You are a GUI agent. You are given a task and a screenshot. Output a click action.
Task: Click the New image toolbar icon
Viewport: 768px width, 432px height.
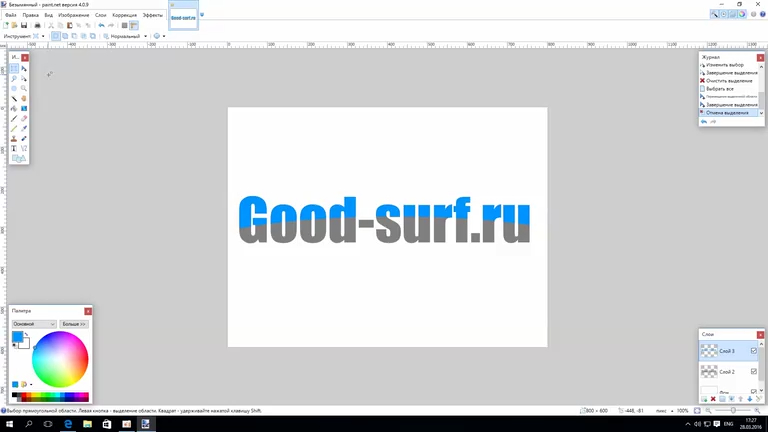point(5,25)
